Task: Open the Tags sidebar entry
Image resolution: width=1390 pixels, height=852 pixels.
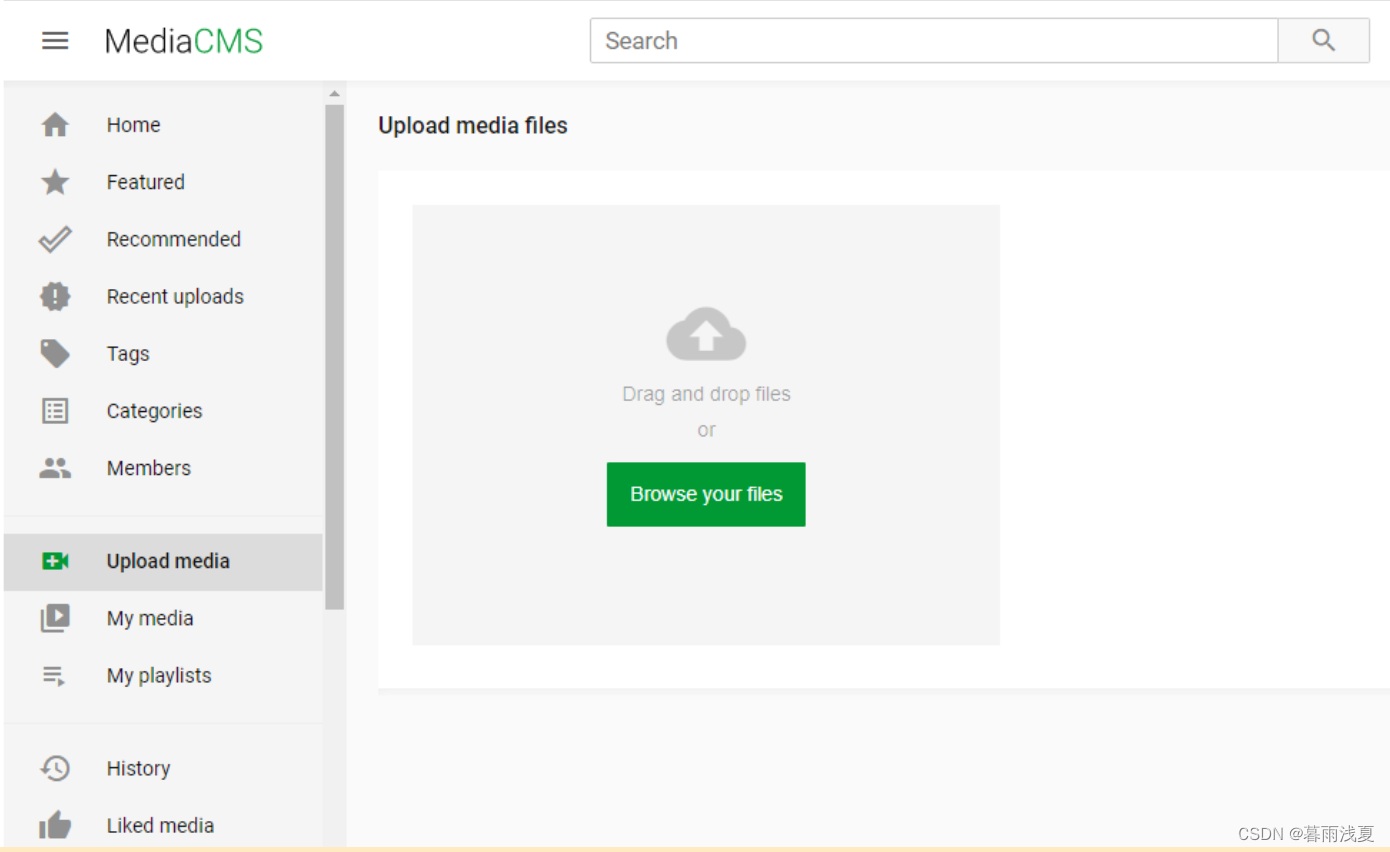Action: point(163,353)
